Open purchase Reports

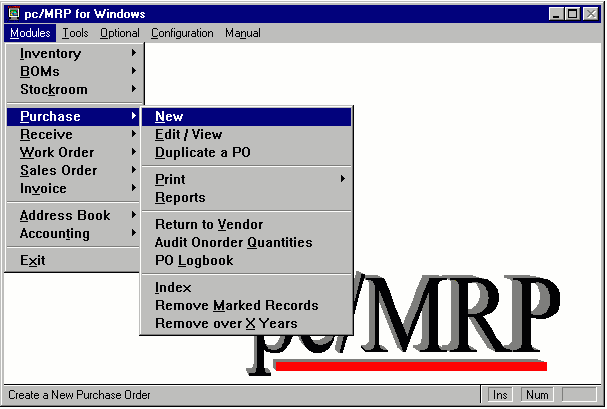[247, 198]
